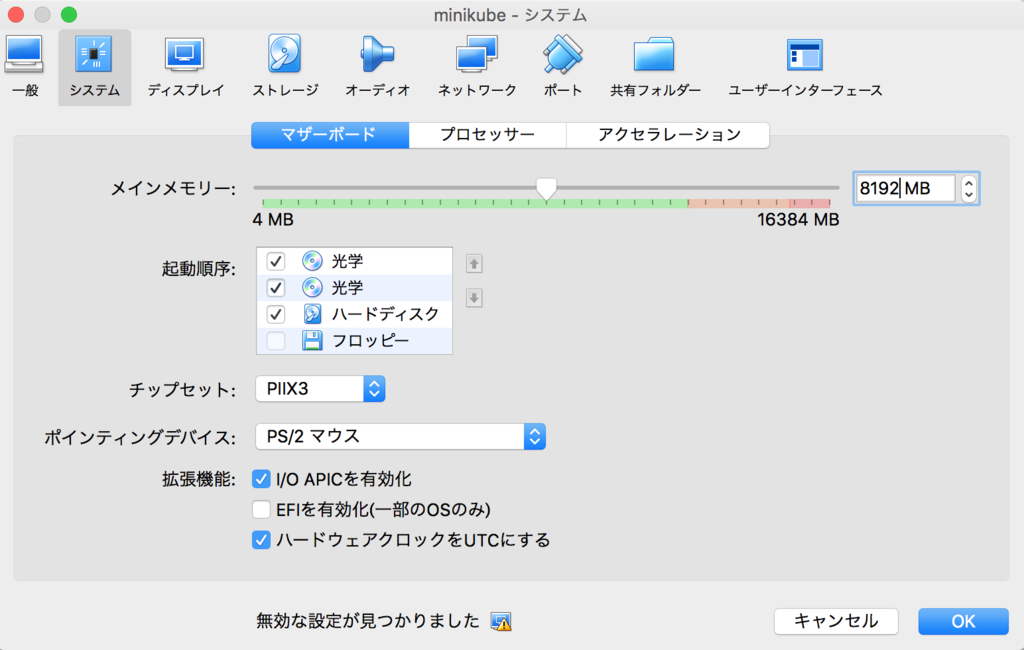Click the 4 MB minimum label
This screenshot has width=1024, height=650.
[273, 219]
